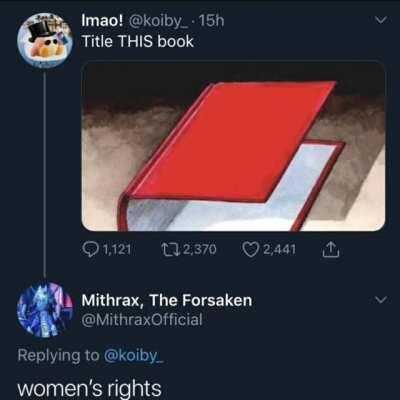Select the tweet text Title THIS book

click(x=137, y=42)
